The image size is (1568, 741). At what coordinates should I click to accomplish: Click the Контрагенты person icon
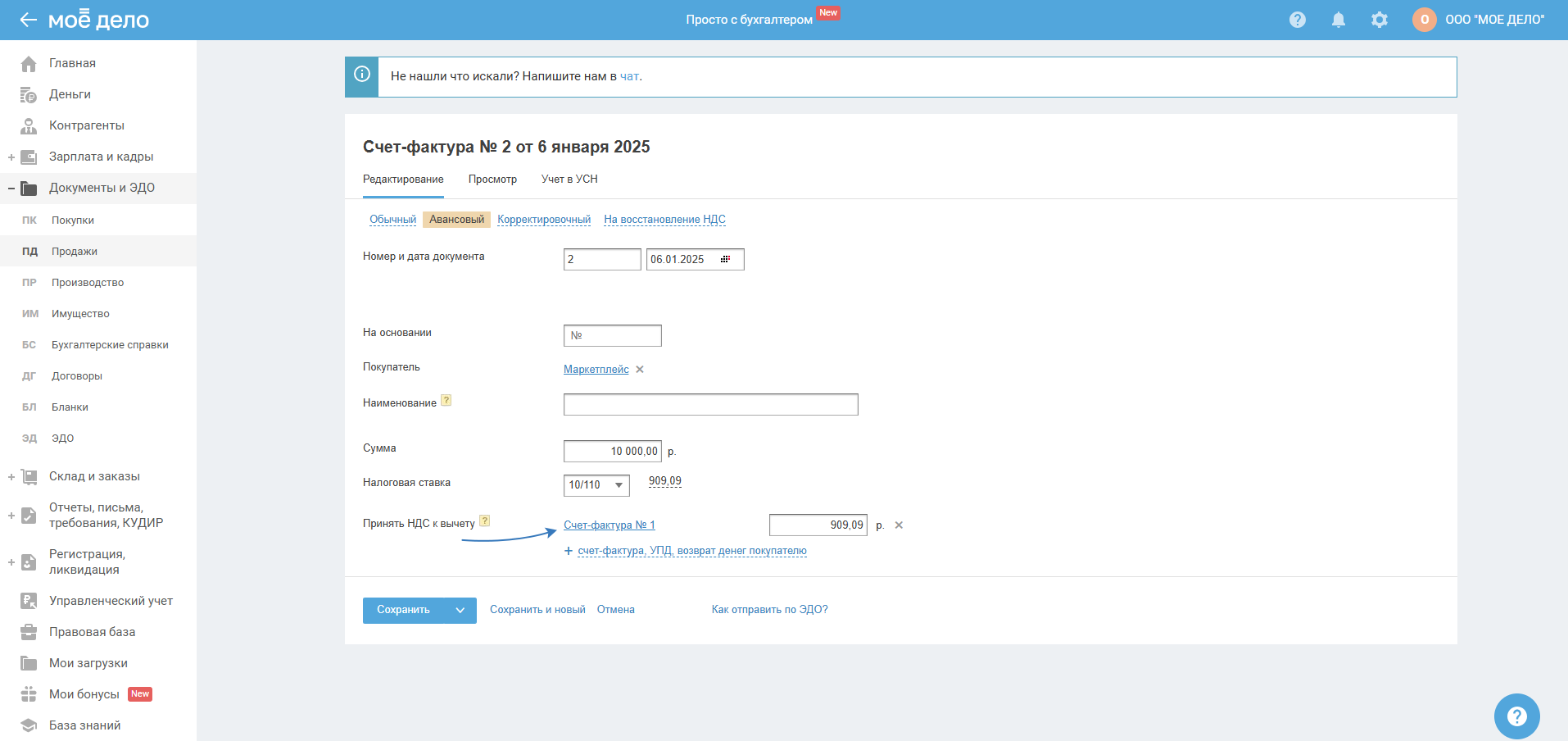(29, 125)
